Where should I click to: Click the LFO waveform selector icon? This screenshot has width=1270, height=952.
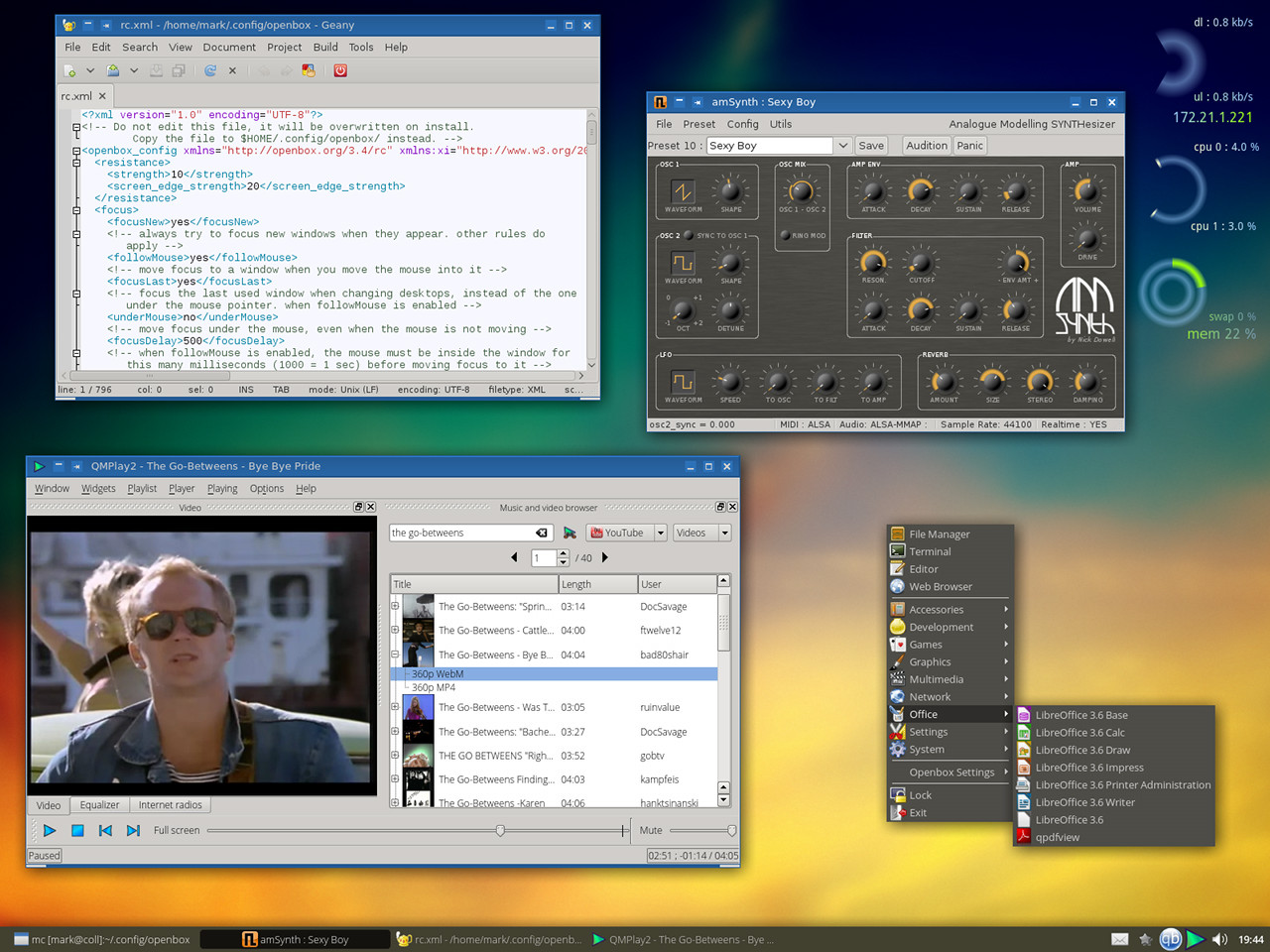click(x=683, y=381)
